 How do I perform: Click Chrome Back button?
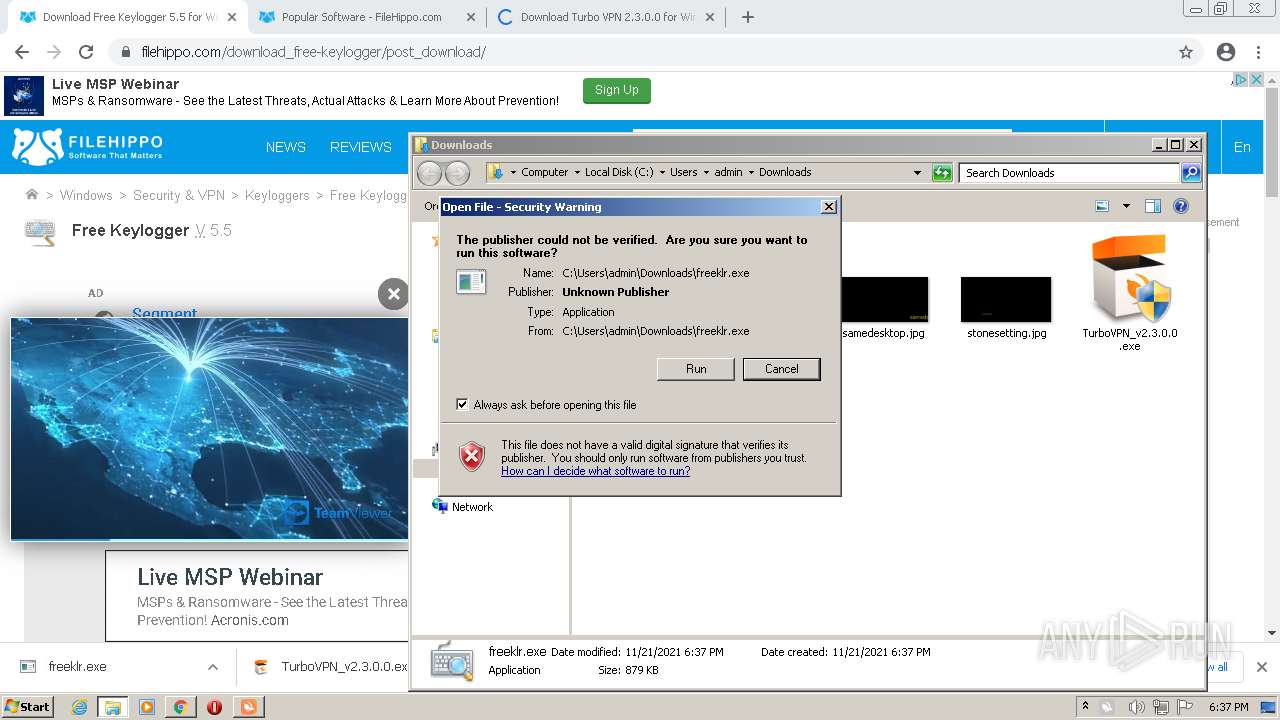(22, 52)
